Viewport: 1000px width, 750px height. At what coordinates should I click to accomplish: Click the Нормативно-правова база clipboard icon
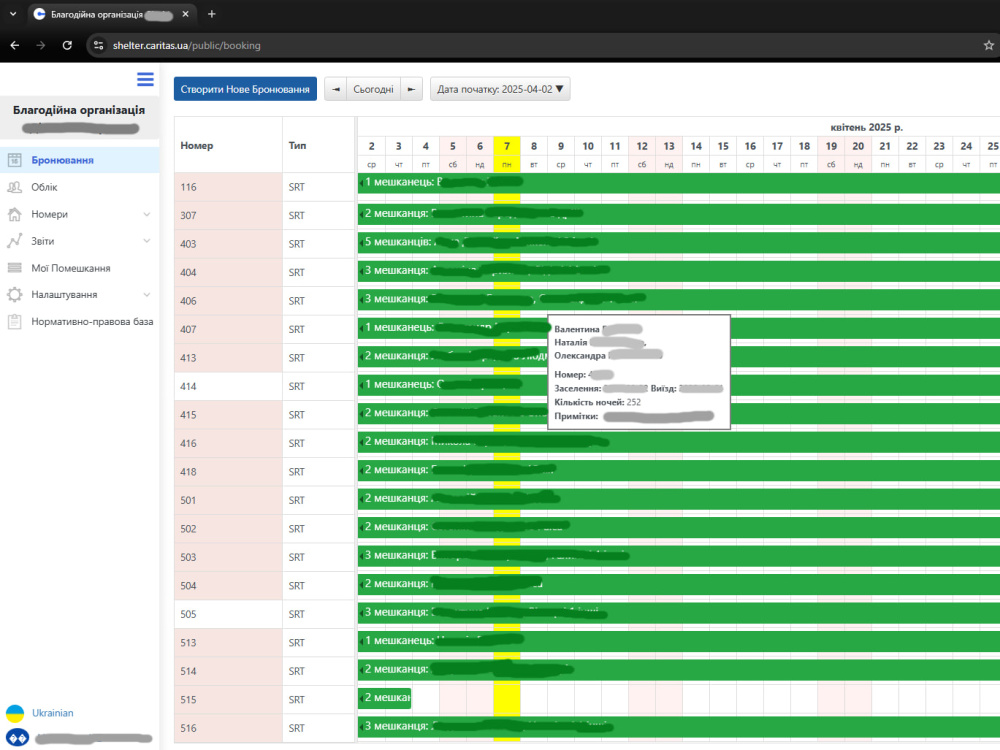coord(15,321)
